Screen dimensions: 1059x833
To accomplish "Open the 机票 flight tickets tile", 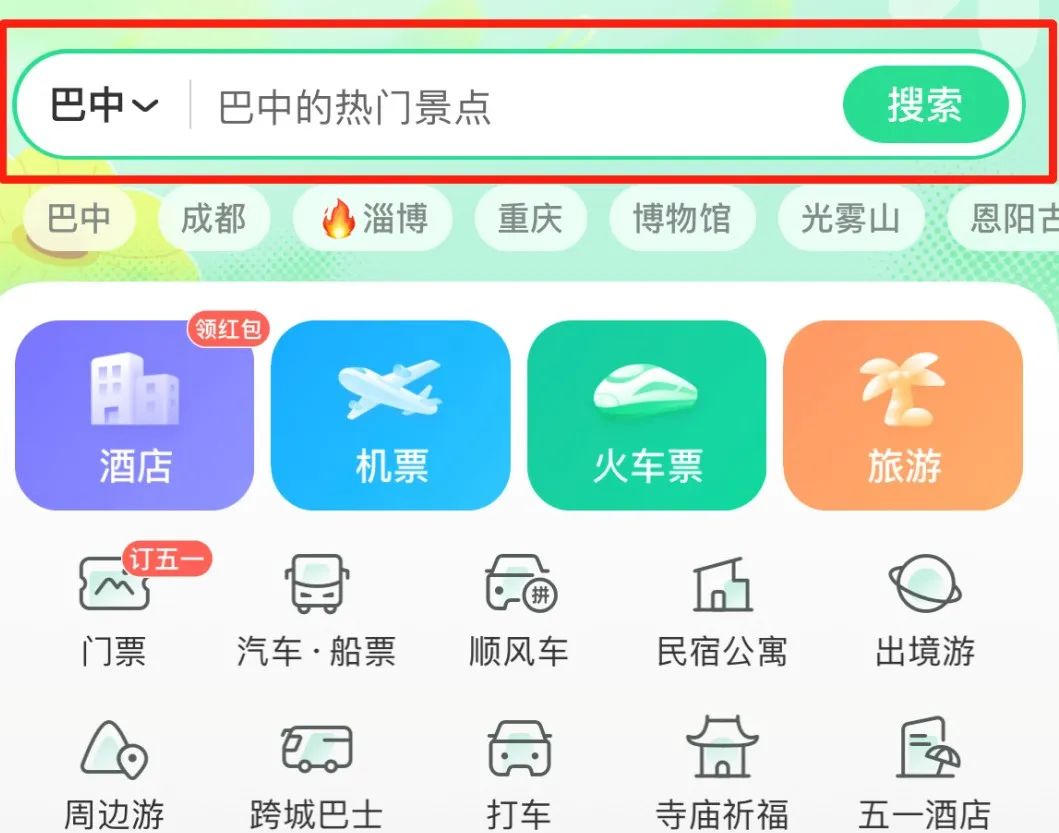I will (x=390, y=415).
